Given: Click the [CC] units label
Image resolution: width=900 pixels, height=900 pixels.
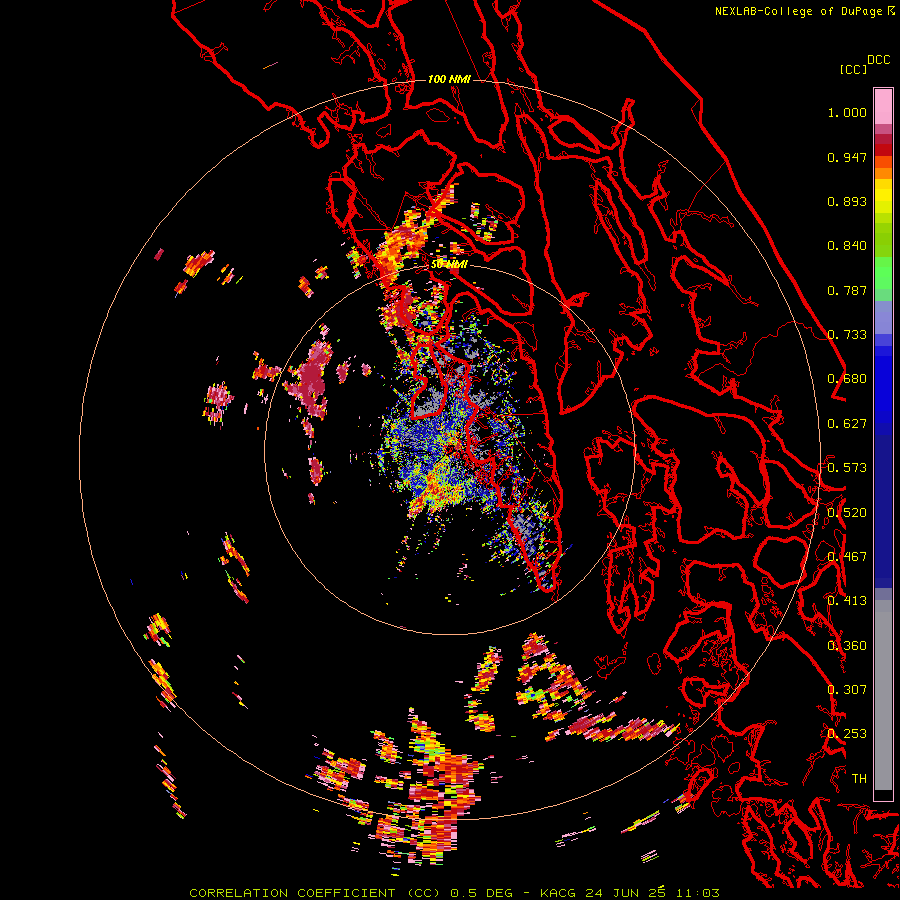Looking at the screenshot, I should click(x=853, y=69).
